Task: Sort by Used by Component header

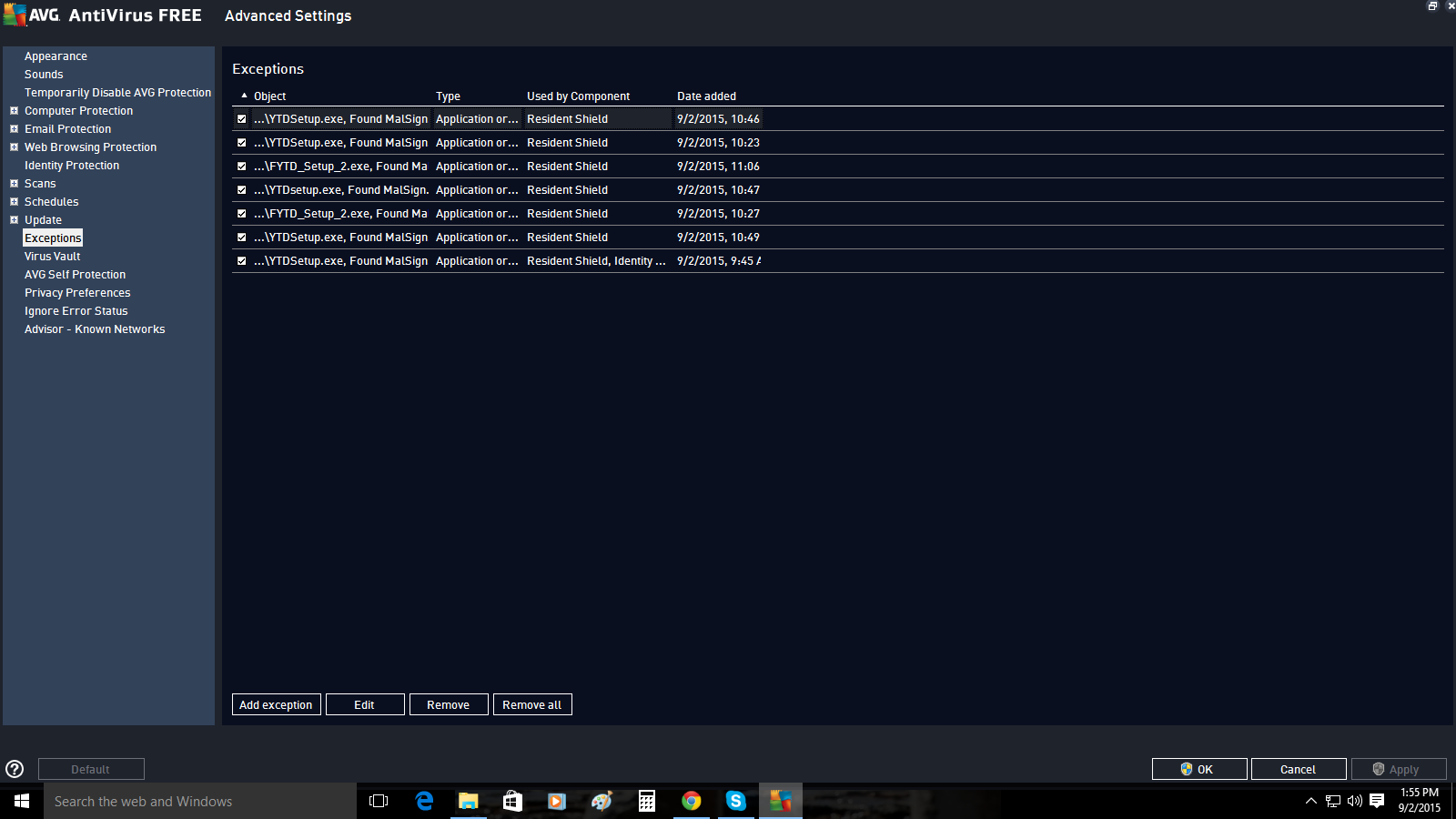Action: pyautogui.click(x=578, y=96)
